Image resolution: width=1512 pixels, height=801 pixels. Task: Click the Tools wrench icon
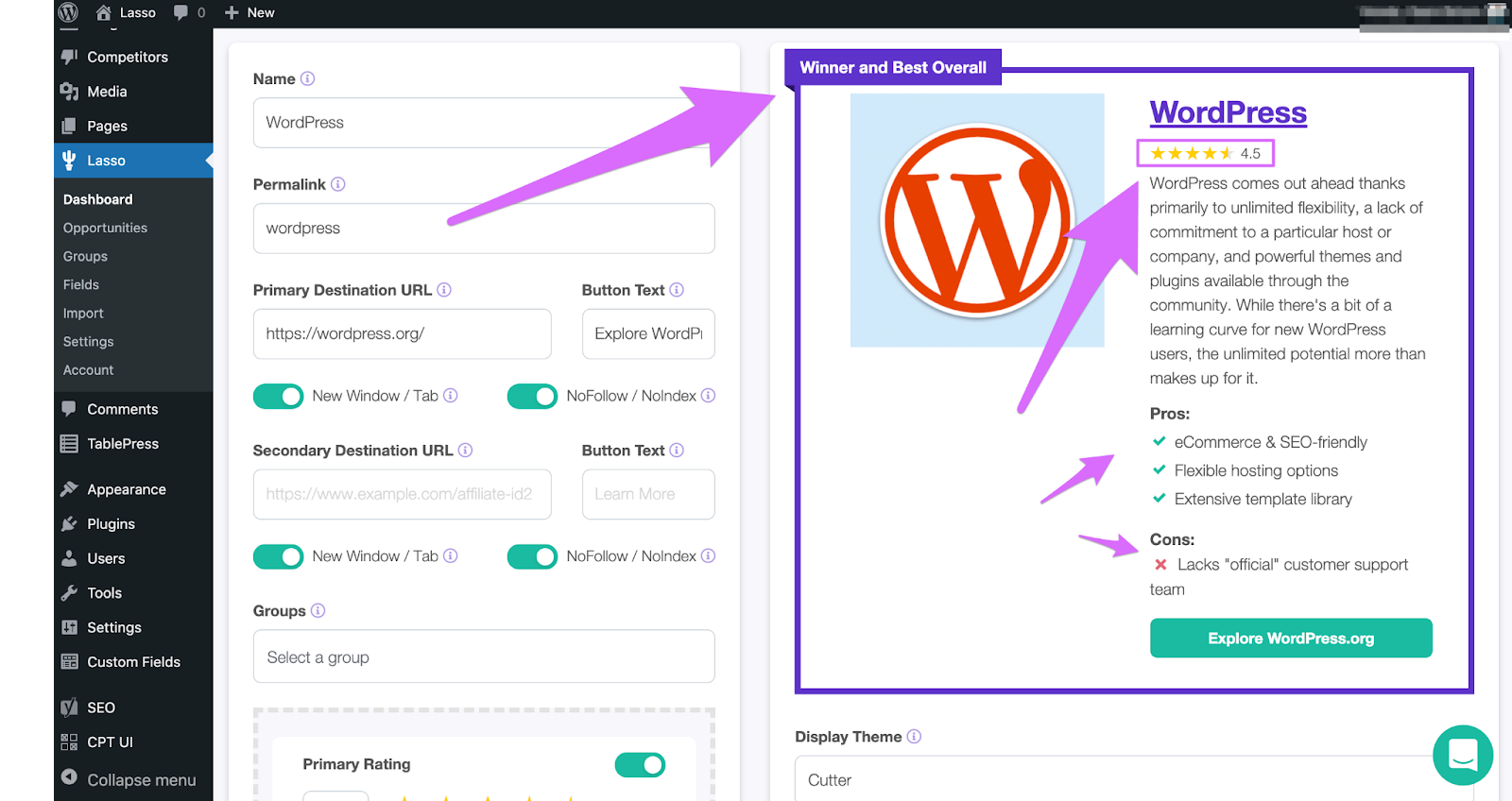[69, 593]
